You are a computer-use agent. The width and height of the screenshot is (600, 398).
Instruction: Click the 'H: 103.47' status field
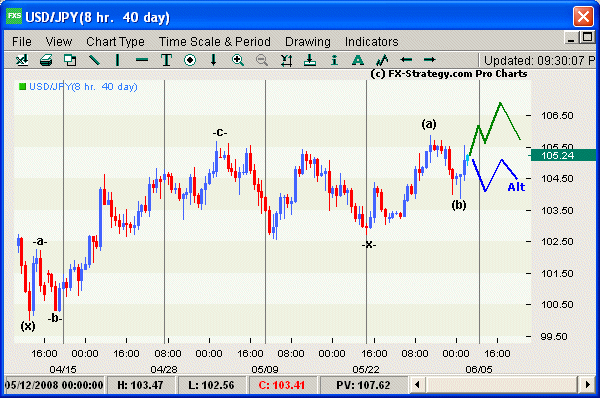[140, 385]
